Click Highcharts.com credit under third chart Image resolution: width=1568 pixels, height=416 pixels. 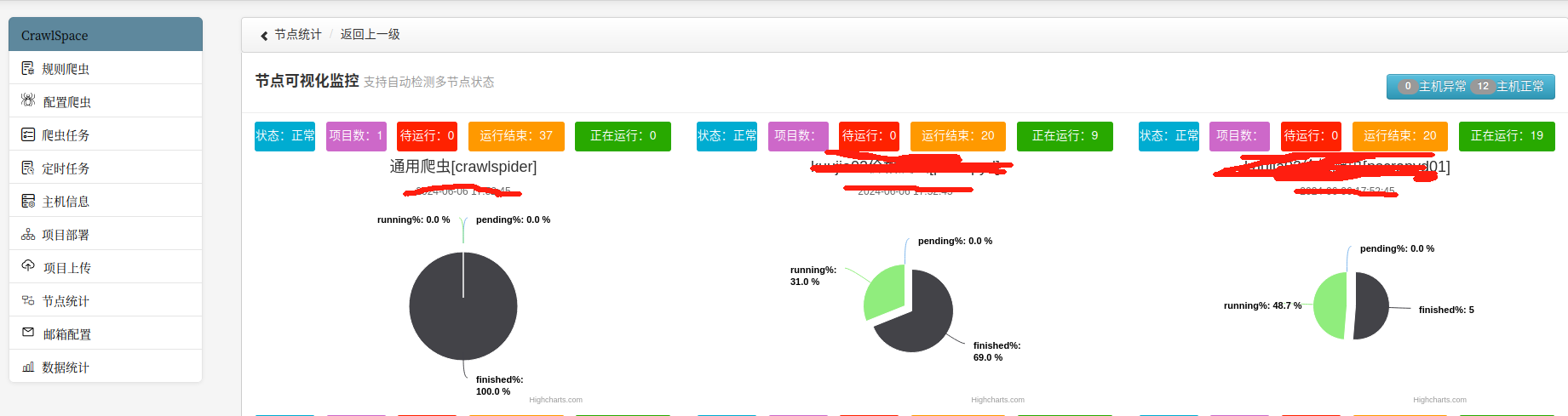coord(1439,400)
